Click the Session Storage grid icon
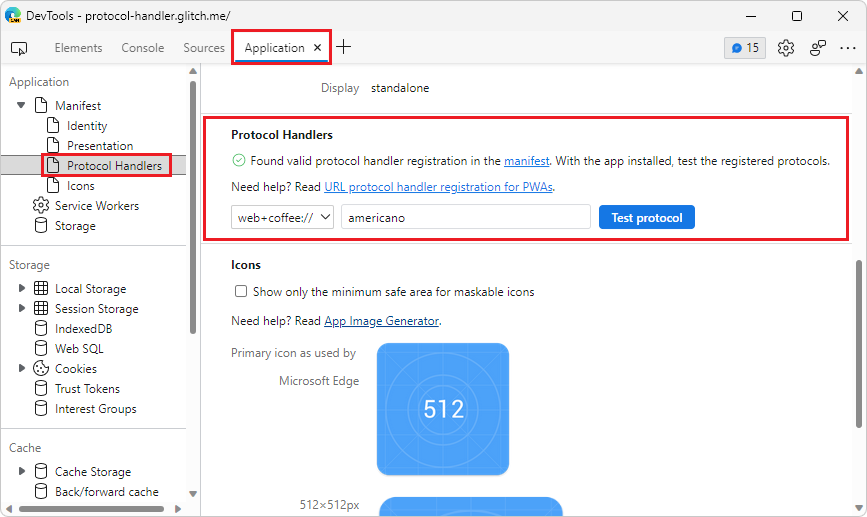867x517 pixels. (41, 308)
